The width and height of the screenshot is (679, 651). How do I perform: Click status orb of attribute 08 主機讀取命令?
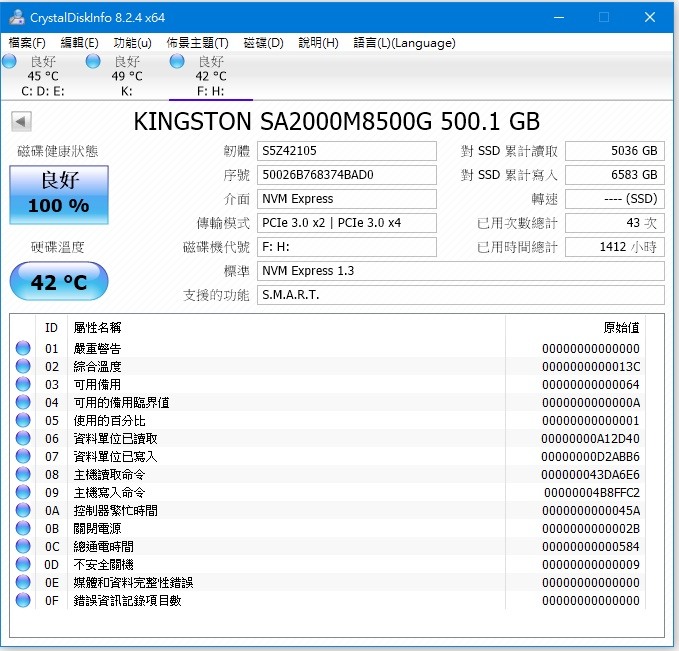tap(23, 474)
